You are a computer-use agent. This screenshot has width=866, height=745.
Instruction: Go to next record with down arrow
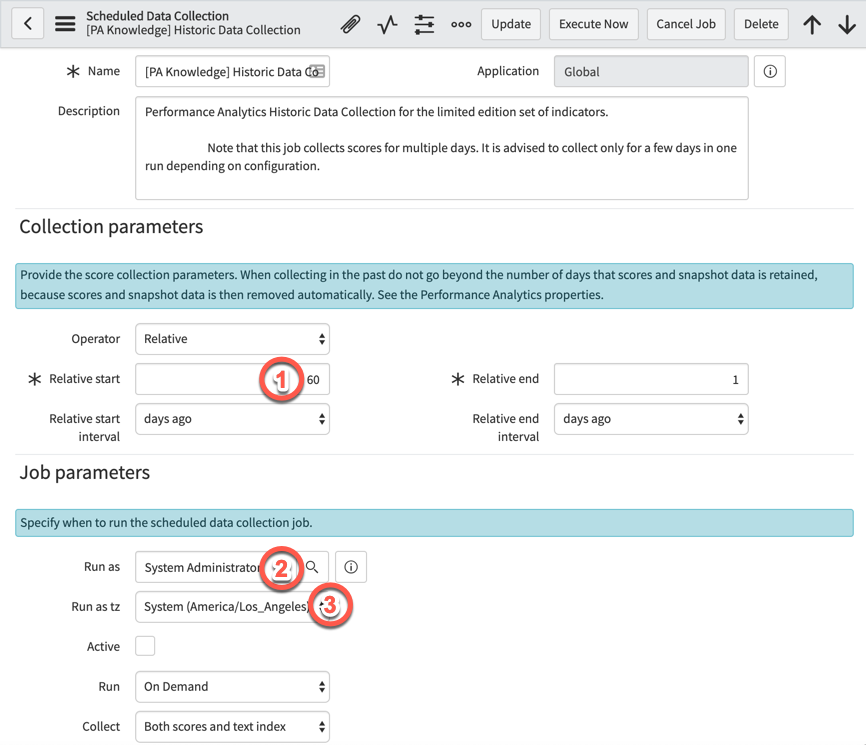pyautogui.click(x=847, y=24)
